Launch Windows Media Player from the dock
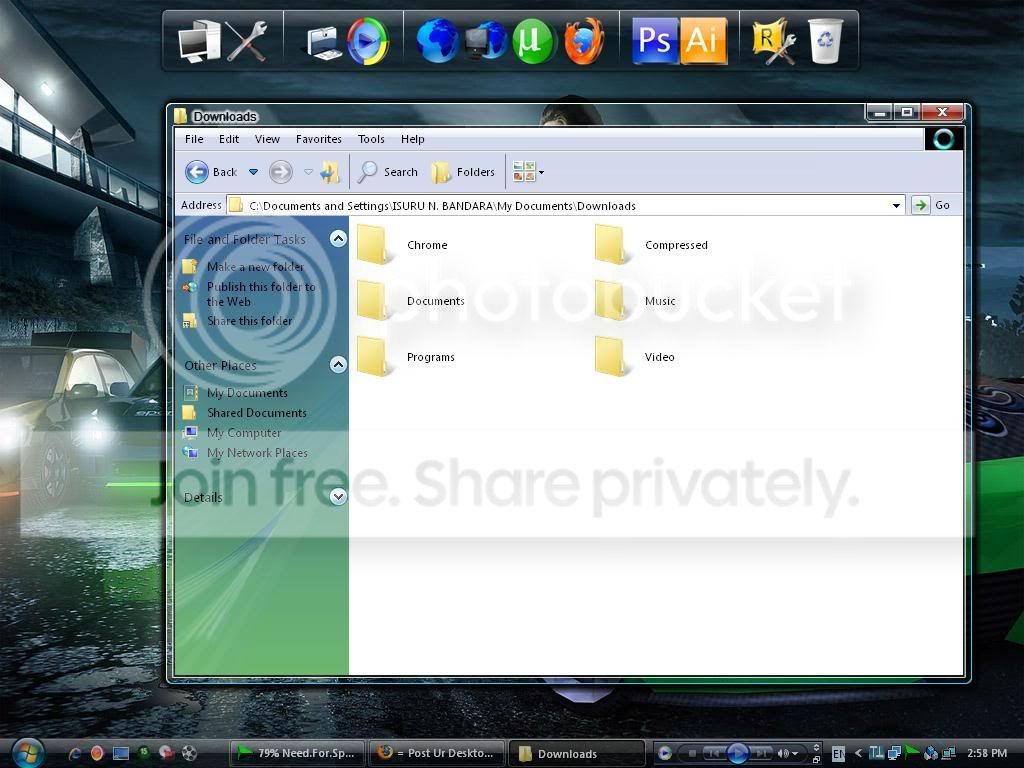The width and height of the screenshot is (1024, 768). 368,41
